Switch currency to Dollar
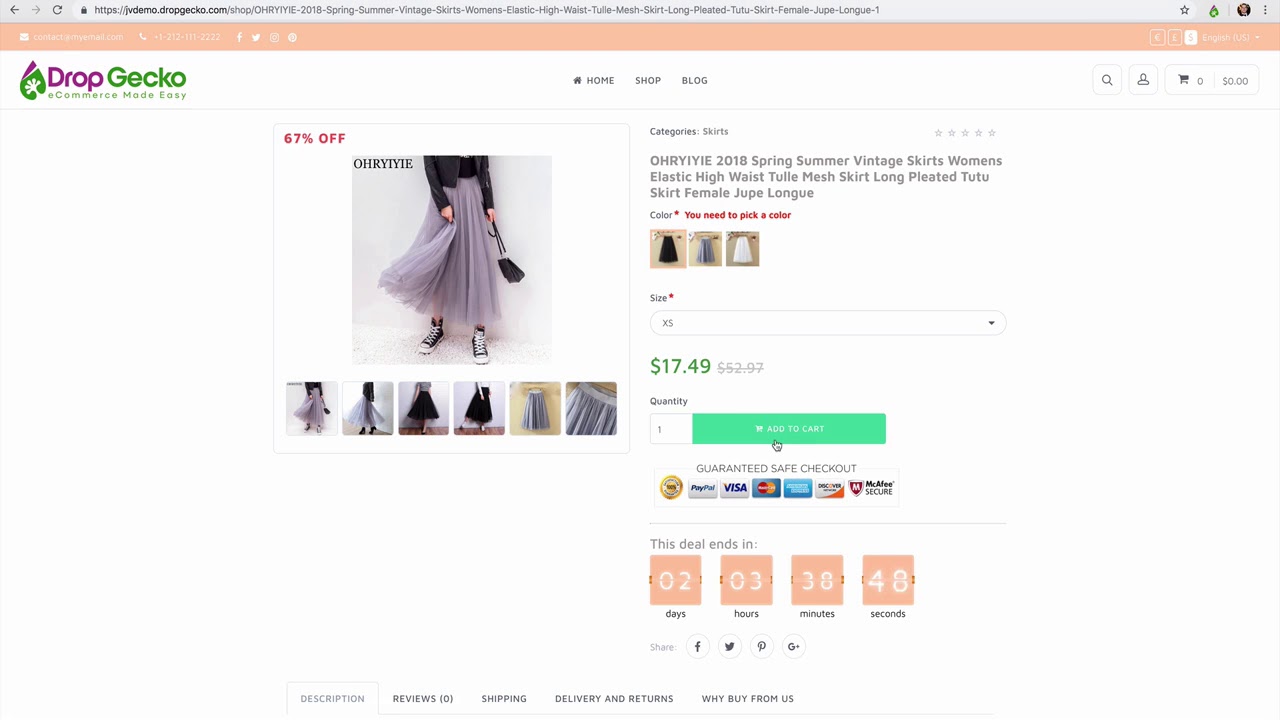The image size is (1280, 720). tap(1190, 37)
